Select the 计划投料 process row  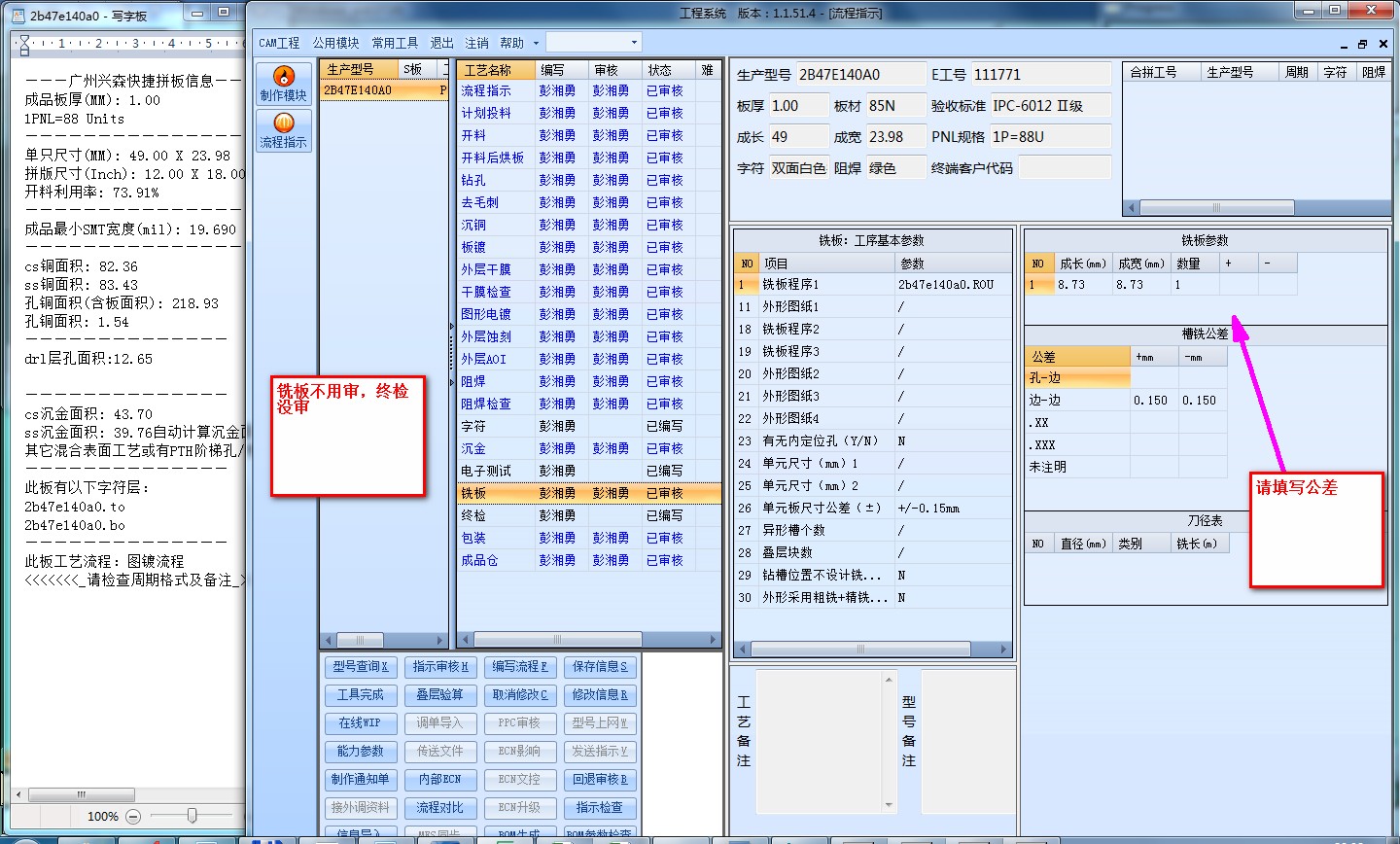tap(589, 113)
